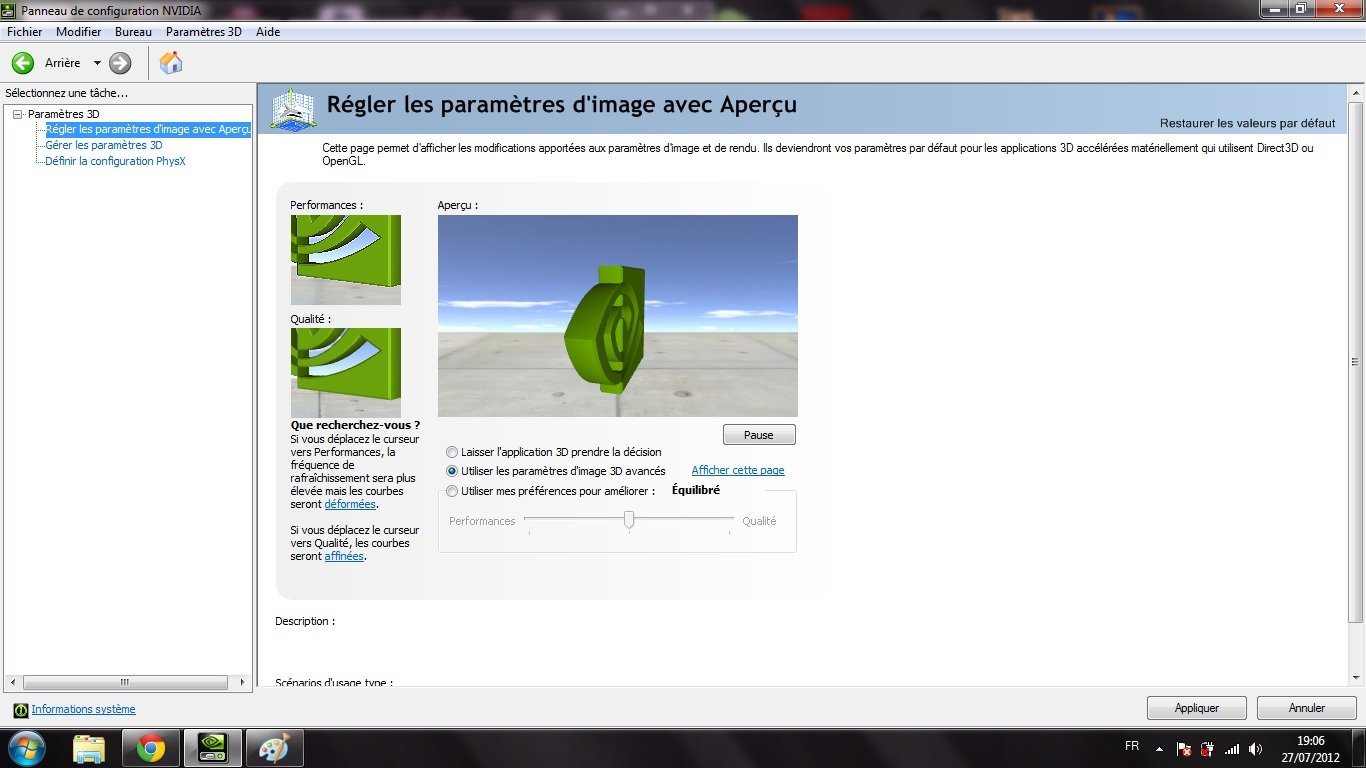This screenshot has width=1366, height=768.
Task: Click the green Back arrow icon
Action: [23, 63]
